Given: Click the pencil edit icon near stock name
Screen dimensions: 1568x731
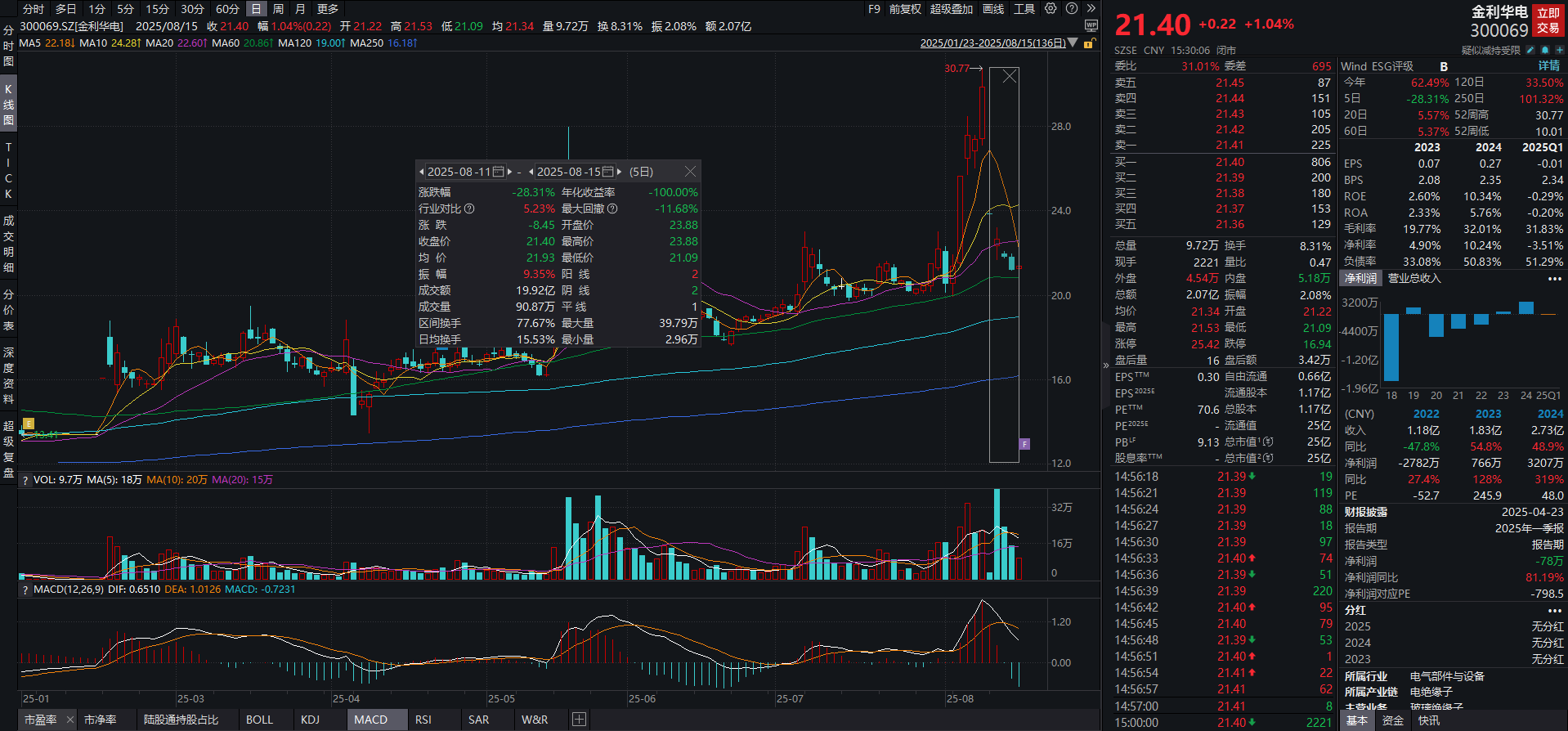Looking at the screenshot, I should pyautogui.click(x=1530, y=51).
